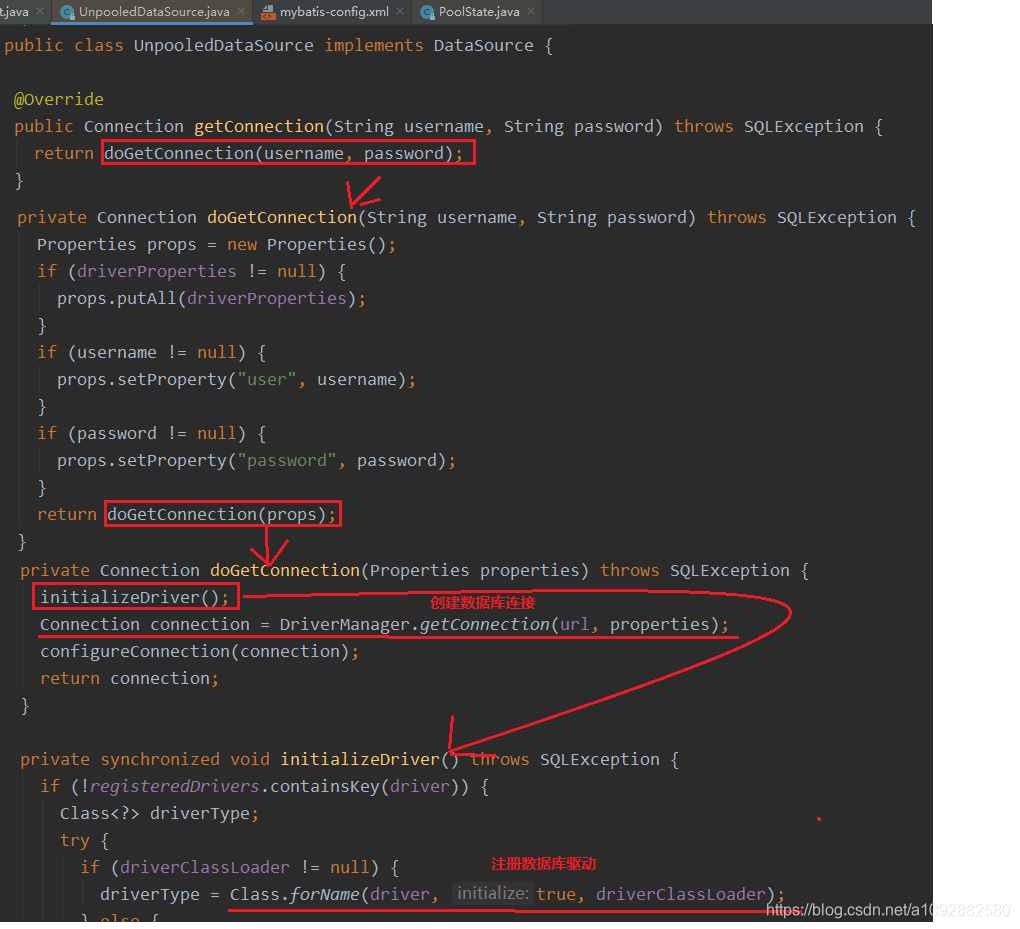Image resolution: width=1020 pixels, height=929 pixels.
Task: Click initializeDriver in the synchronized method signature
Action: (x=360, y=759)
